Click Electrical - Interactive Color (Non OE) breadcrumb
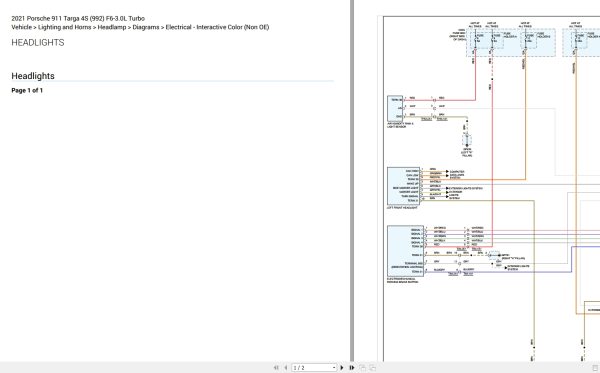 (217, 27)
